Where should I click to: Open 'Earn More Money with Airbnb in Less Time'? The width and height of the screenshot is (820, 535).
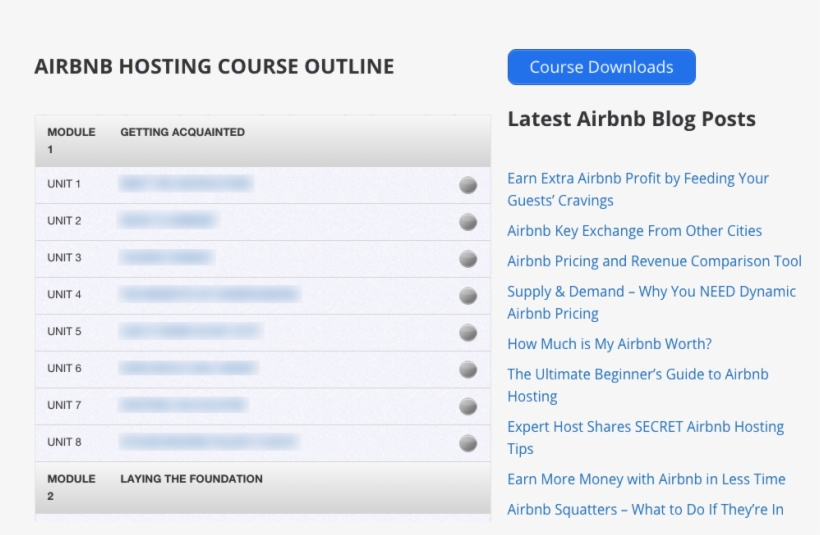coord(646,479)
